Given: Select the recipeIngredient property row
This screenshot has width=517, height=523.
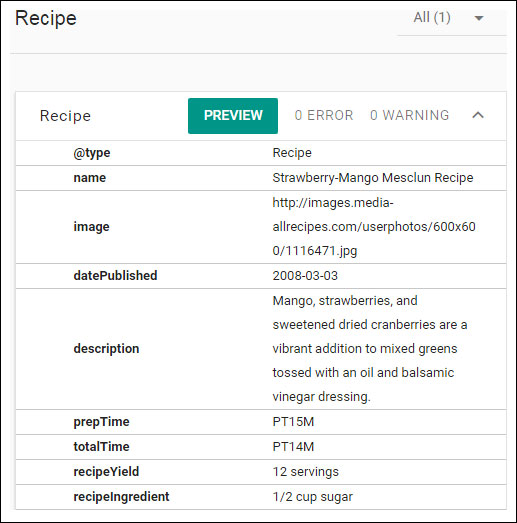Looking at the screenshot, I should click(261, 497).
